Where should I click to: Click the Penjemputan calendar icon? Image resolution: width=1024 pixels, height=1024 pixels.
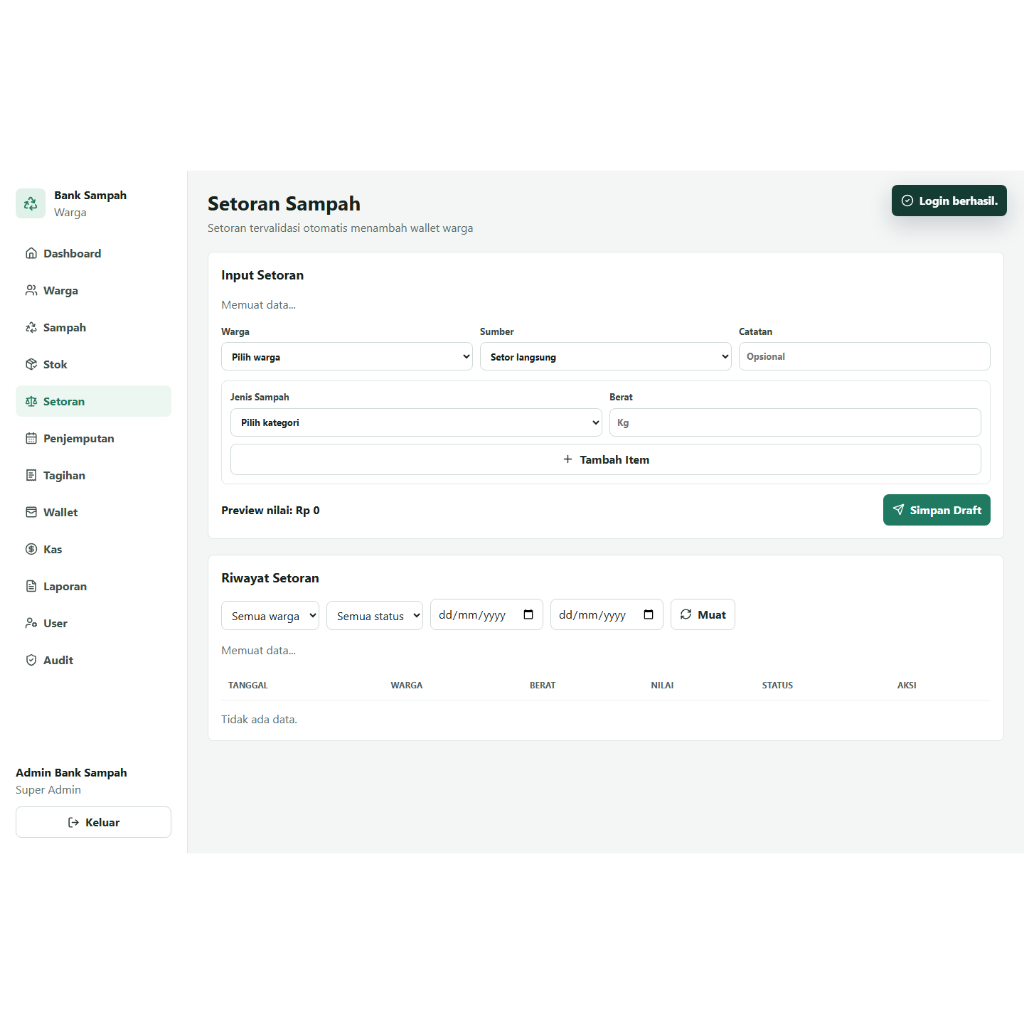(31, 438)
